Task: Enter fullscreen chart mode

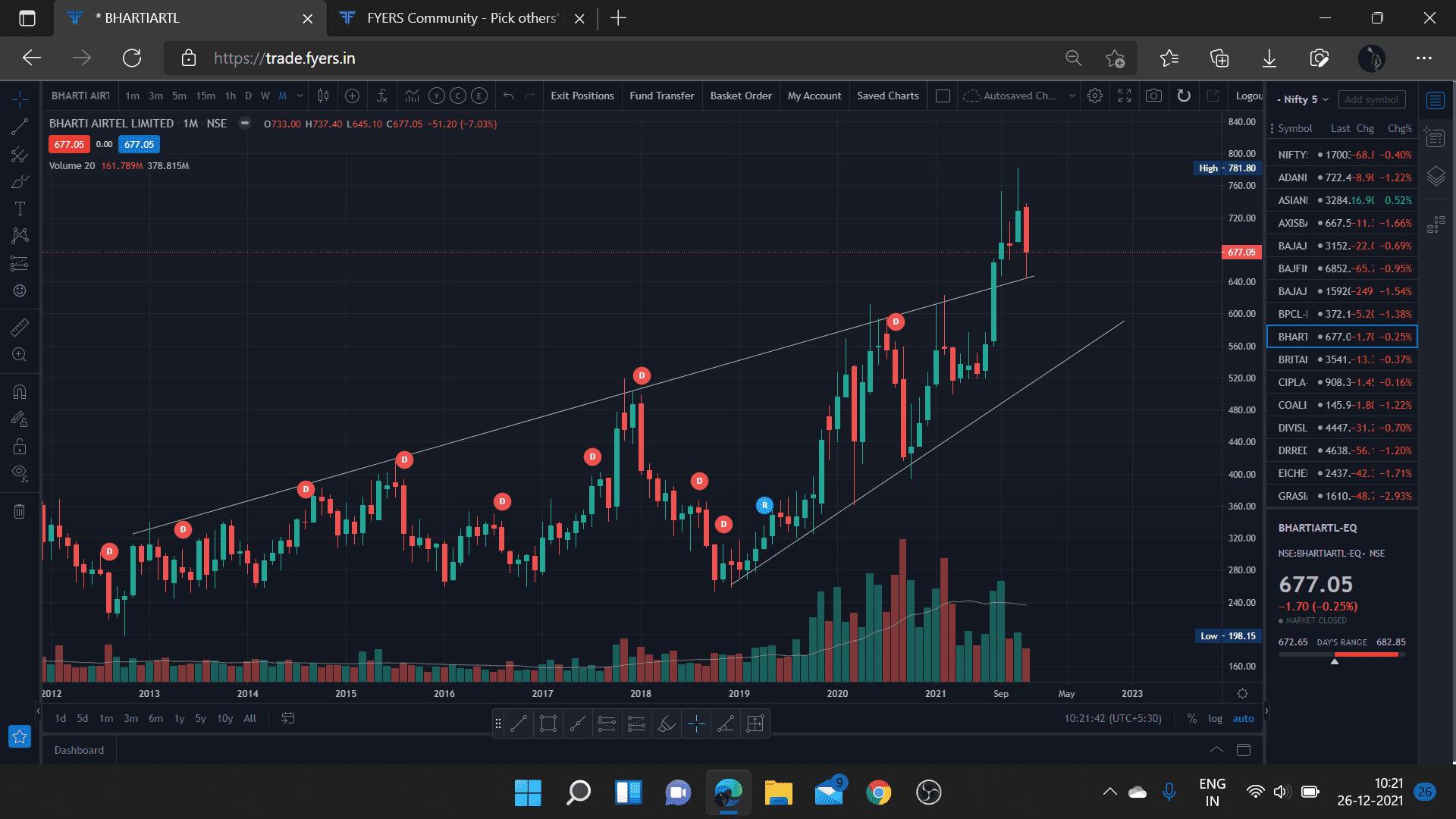Action: pyautogui.click(x=1125, y=96)
